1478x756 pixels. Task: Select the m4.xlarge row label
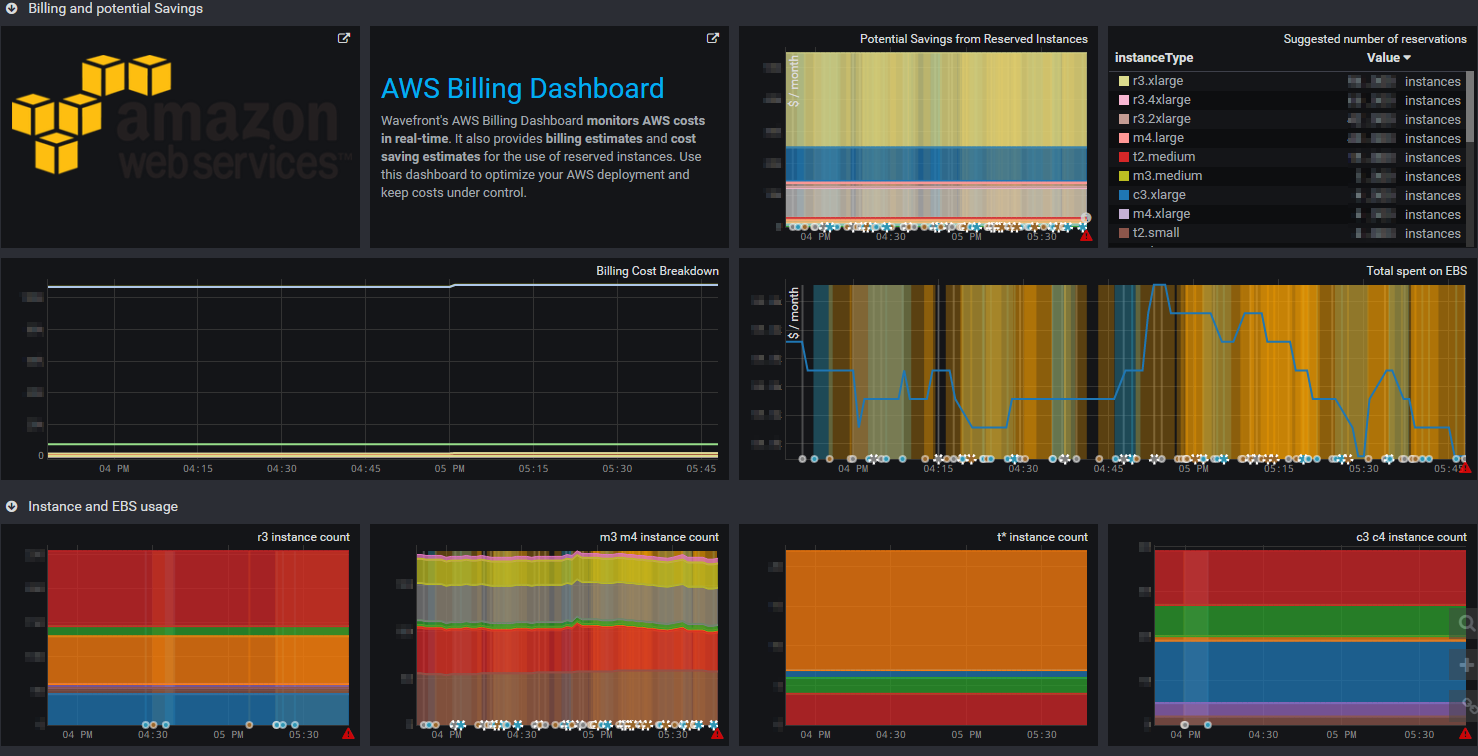[x=1161, y=214]
